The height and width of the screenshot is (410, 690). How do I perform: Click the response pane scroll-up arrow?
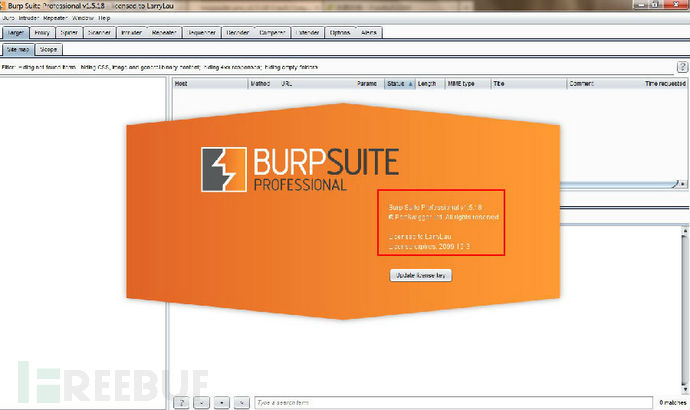[x=685, y=230]
